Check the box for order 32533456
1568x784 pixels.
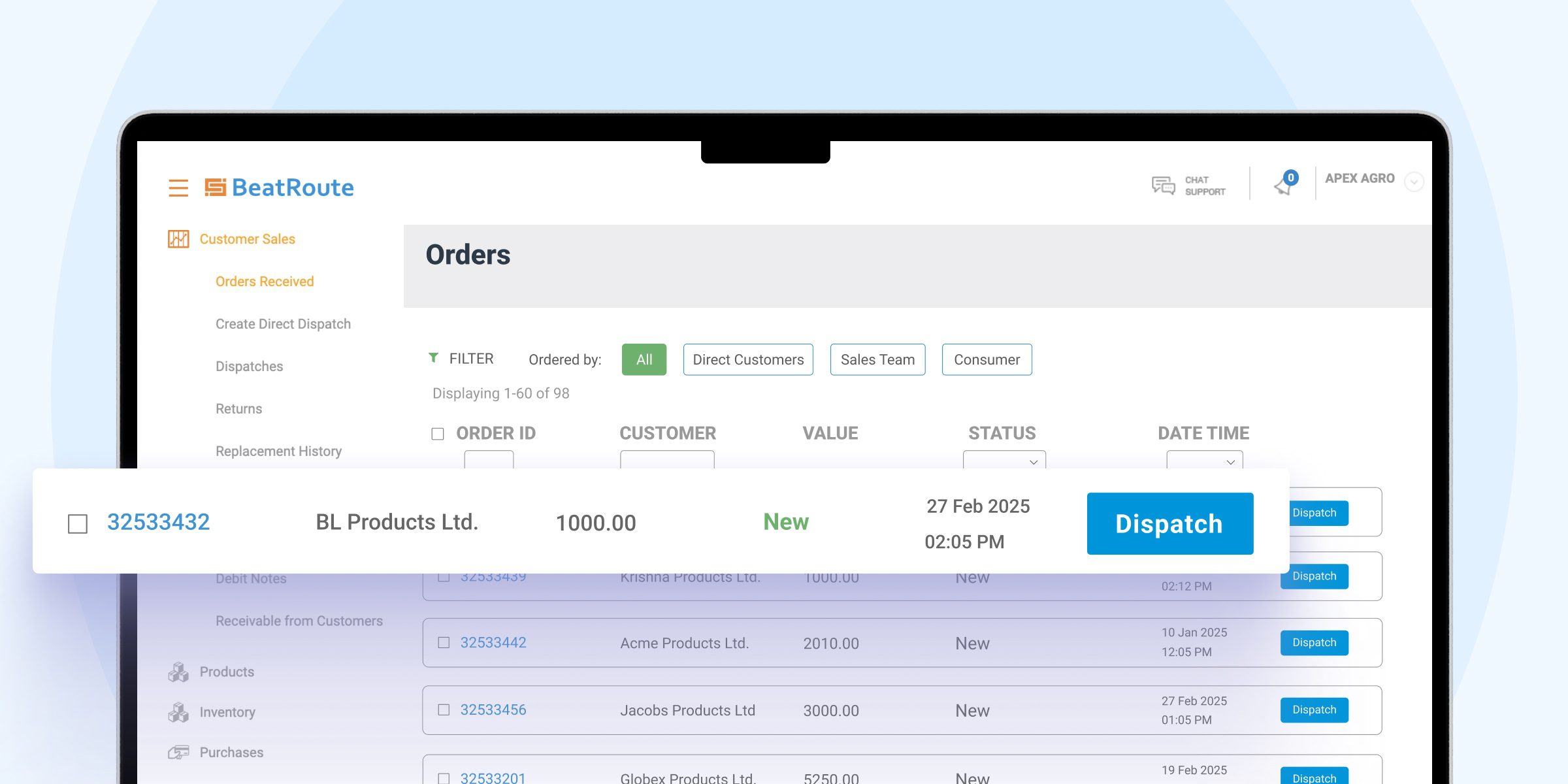coord(444,710)
